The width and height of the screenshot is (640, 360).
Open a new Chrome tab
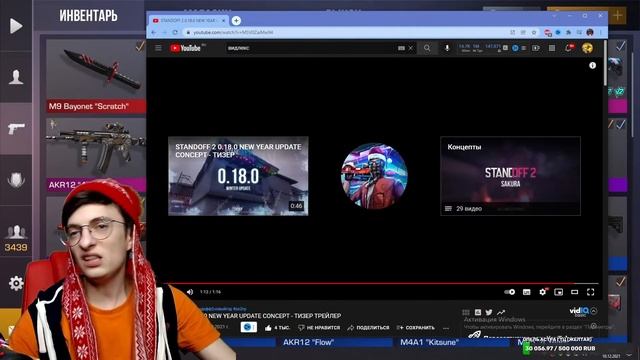click(236, 20)
